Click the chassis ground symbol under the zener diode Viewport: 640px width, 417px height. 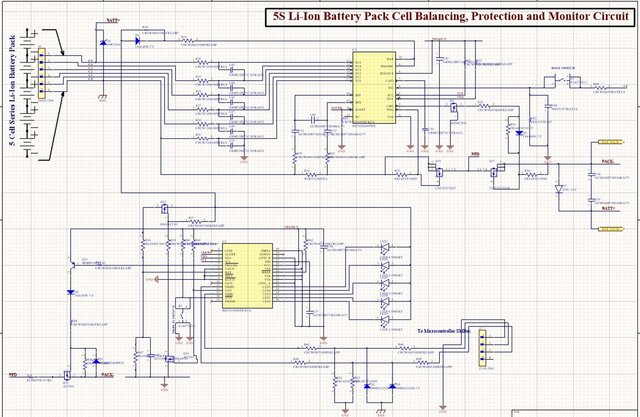tap(102, 97)
